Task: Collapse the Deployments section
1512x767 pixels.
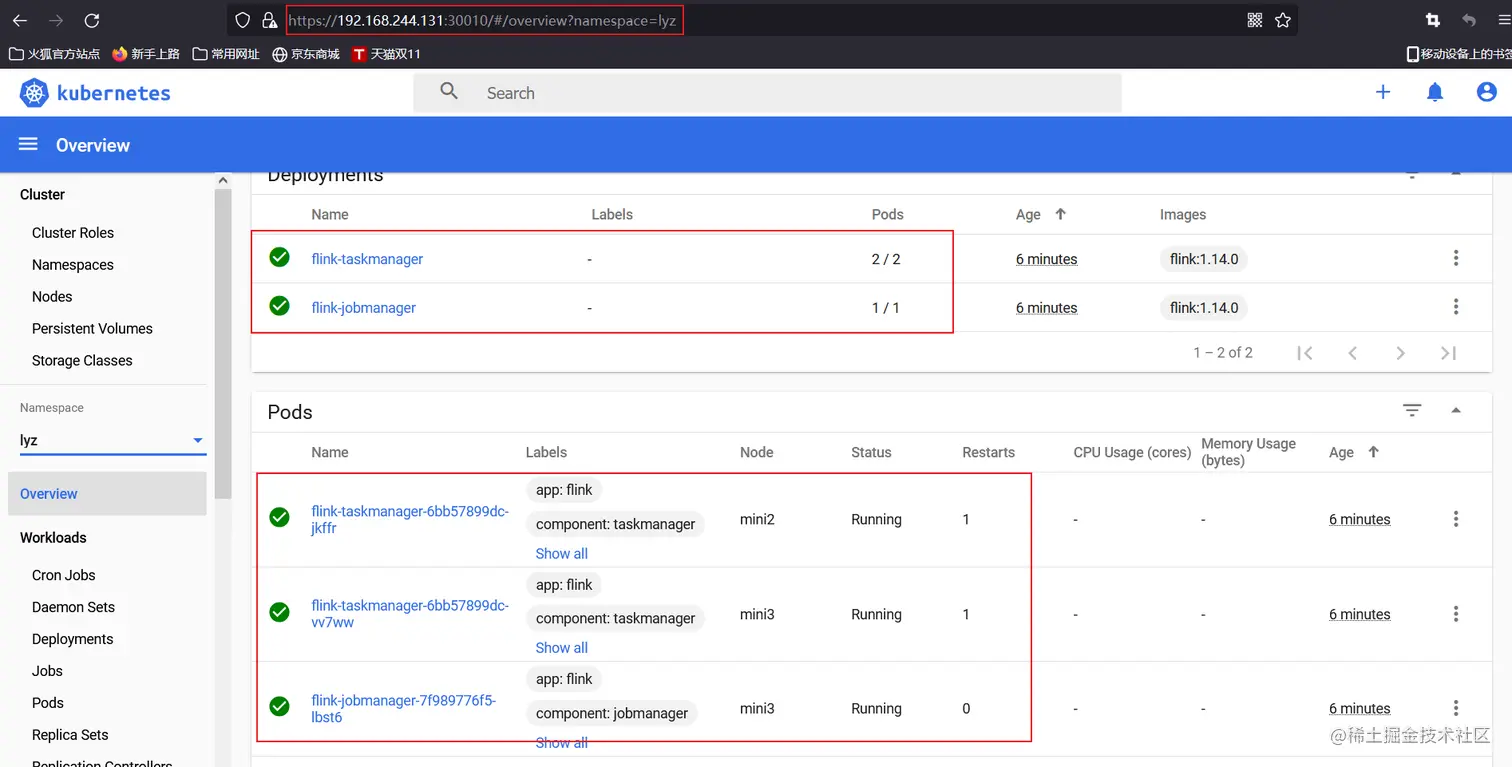Action: 1456,173
